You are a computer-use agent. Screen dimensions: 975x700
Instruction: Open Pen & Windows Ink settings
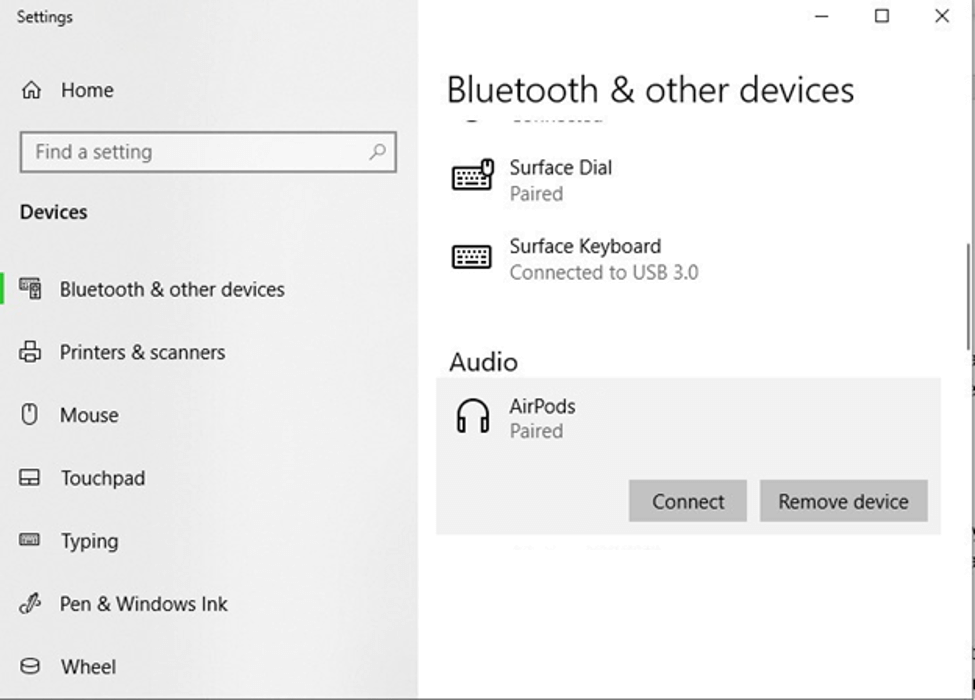click(x=144, y=604)
